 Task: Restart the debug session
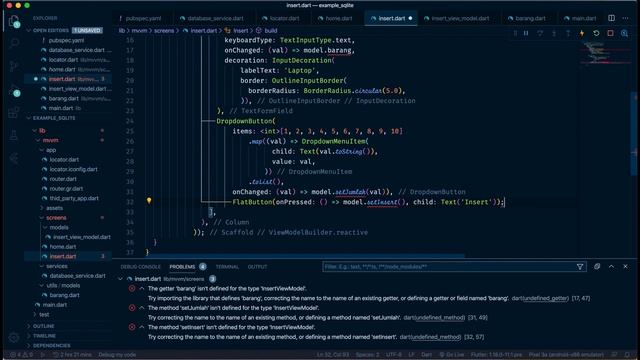click(596, 33)
